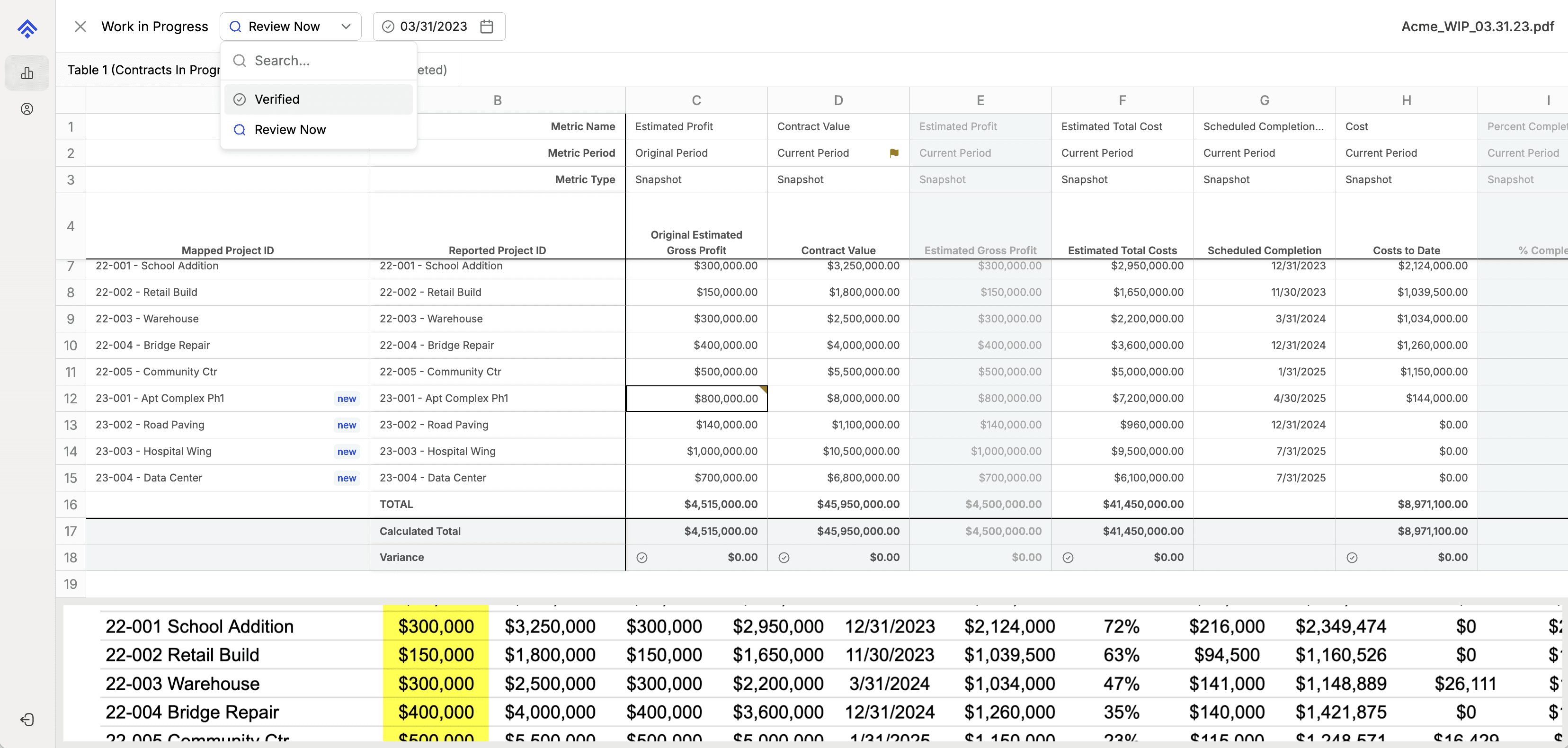Click new badge on 23-004 Data Center
This screenshot has width=1568, height=748.
(347, 478)
